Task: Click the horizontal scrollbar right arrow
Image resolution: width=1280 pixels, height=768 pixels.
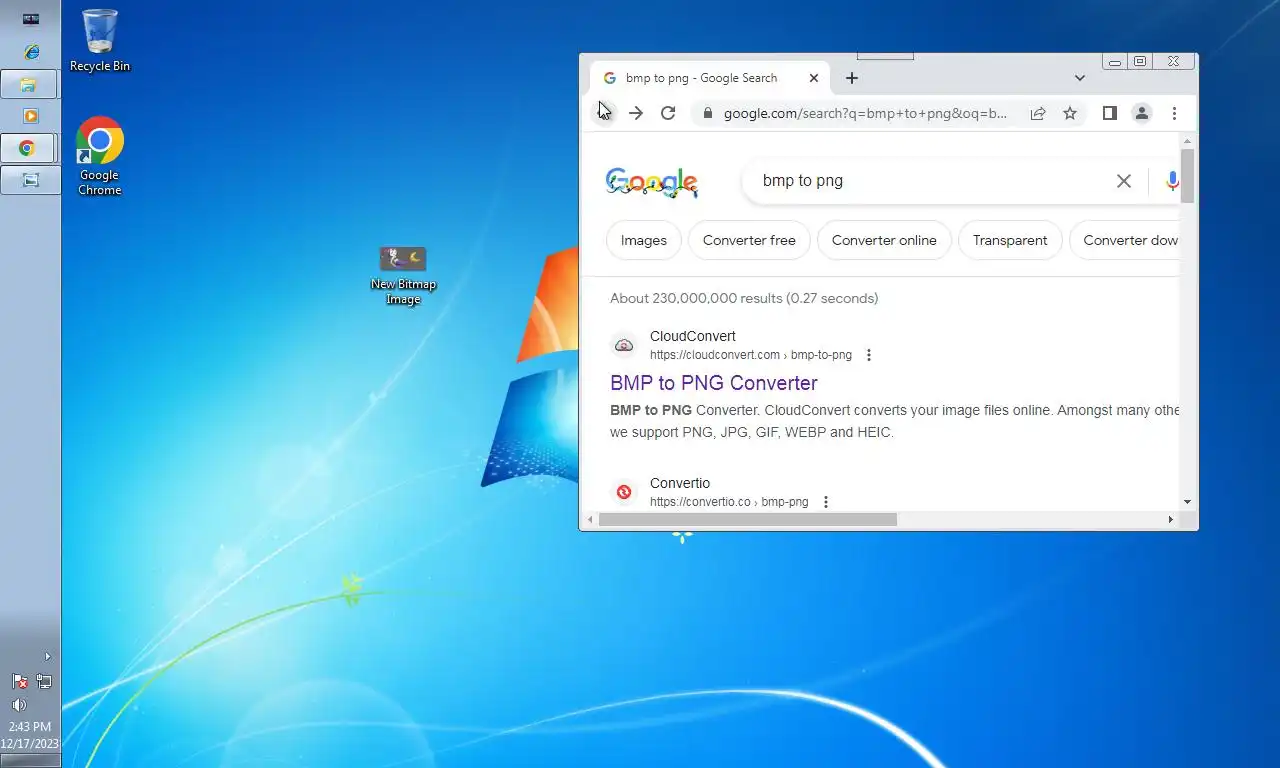Action: [x=1171, y=519]
